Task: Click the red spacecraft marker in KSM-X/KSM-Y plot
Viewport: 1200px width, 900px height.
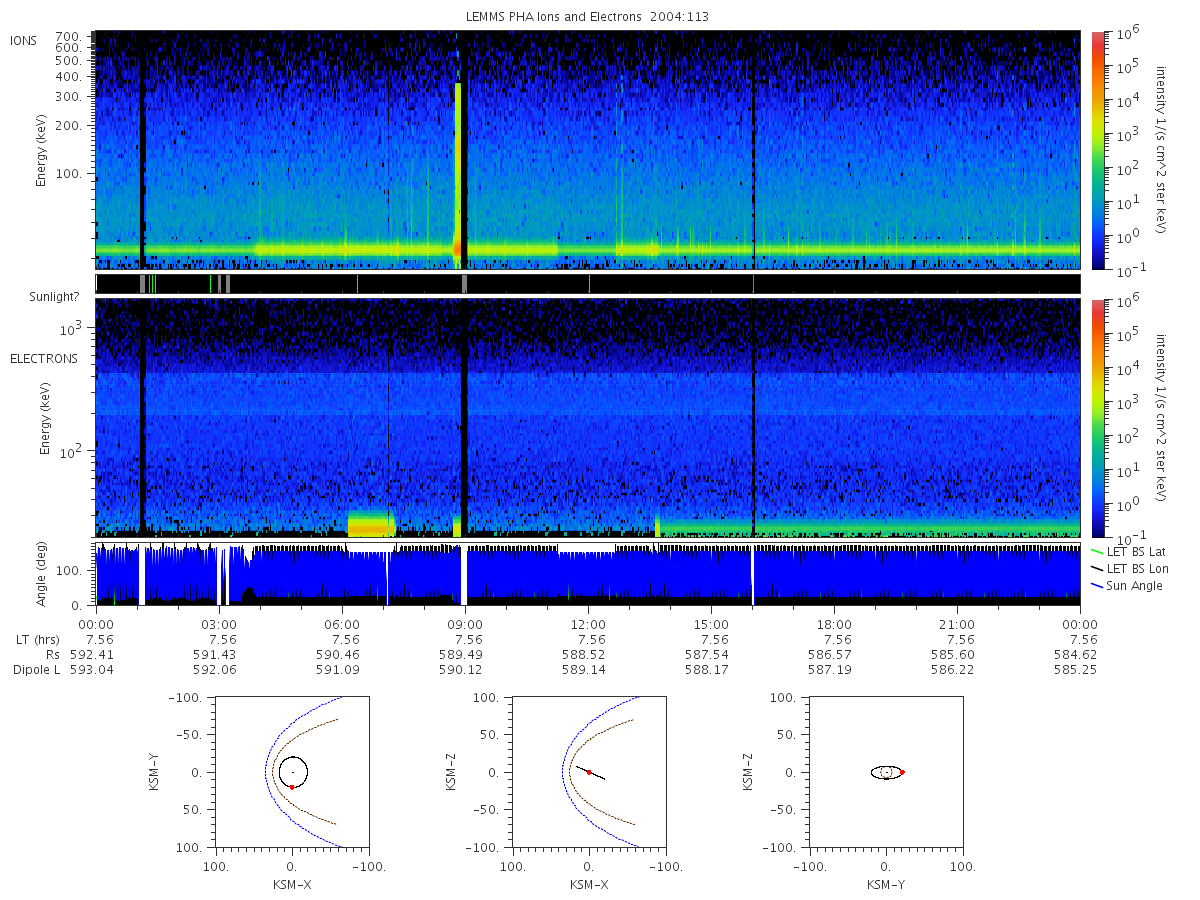Action: pyautogui.click(x=291, y=788)
